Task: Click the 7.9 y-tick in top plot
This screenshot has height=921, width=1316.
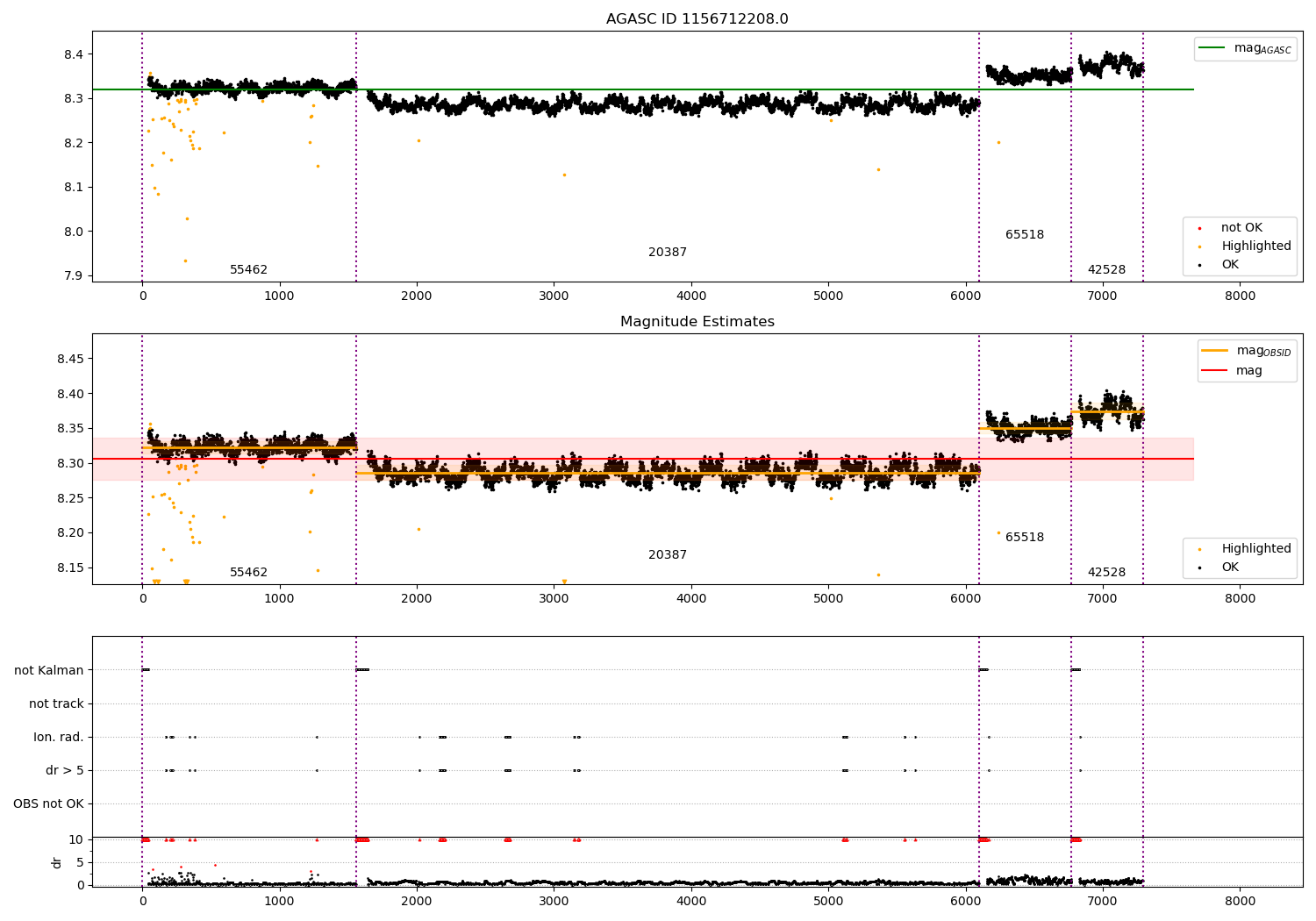Action: click(x=75, y=276)
